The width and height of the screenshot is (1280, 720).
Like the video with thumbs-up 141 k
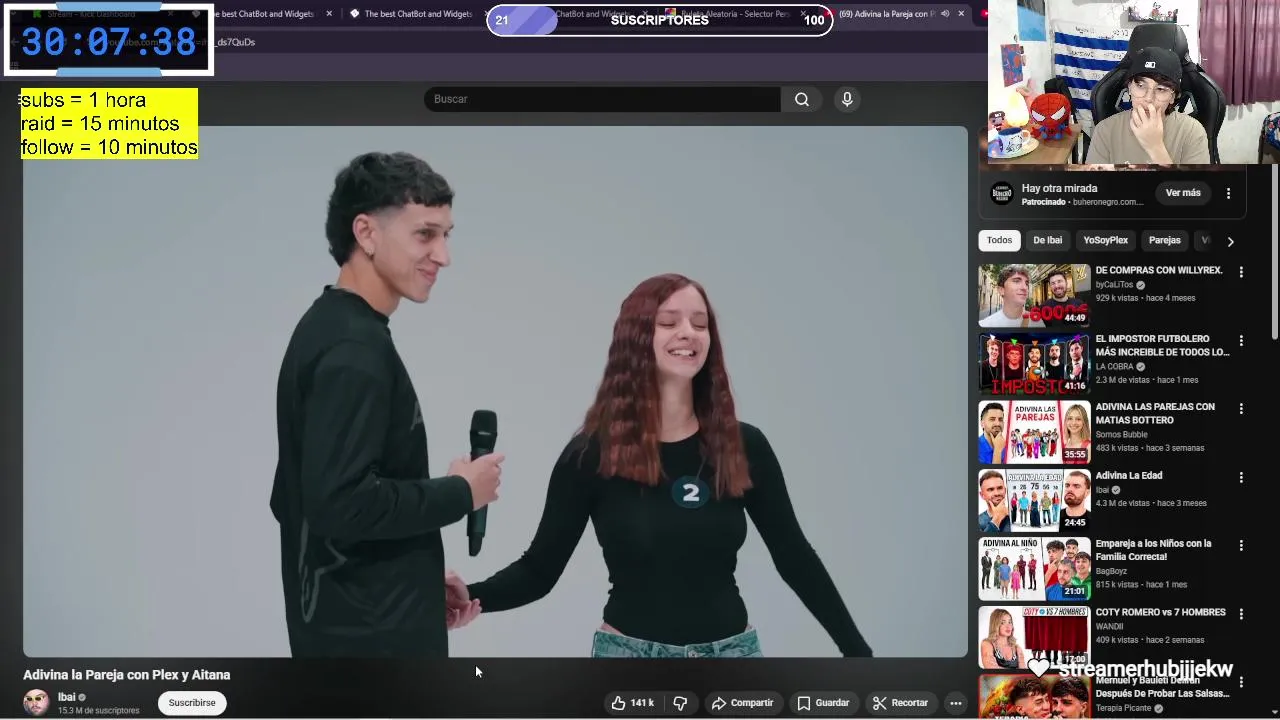(x=632, y=703)
